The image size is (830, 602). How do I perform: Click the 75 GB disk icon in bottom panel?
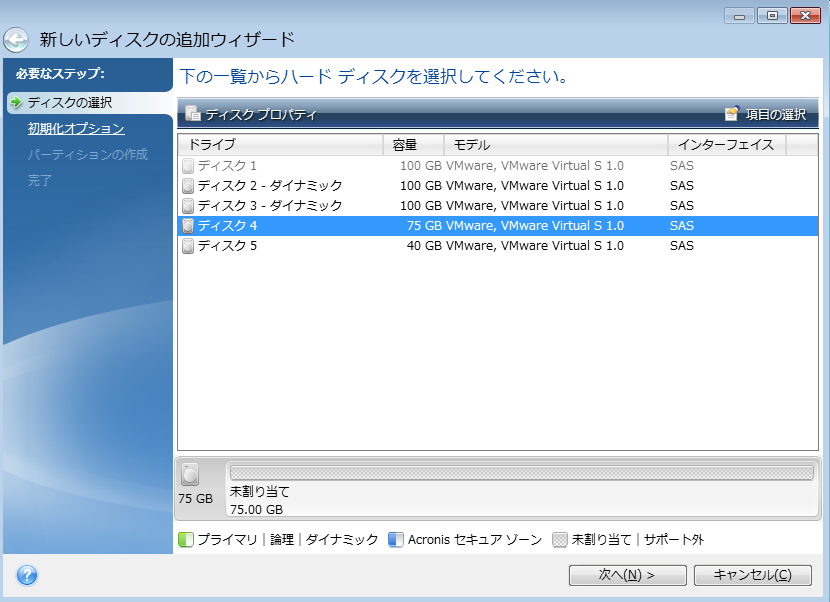pos(190,476)
